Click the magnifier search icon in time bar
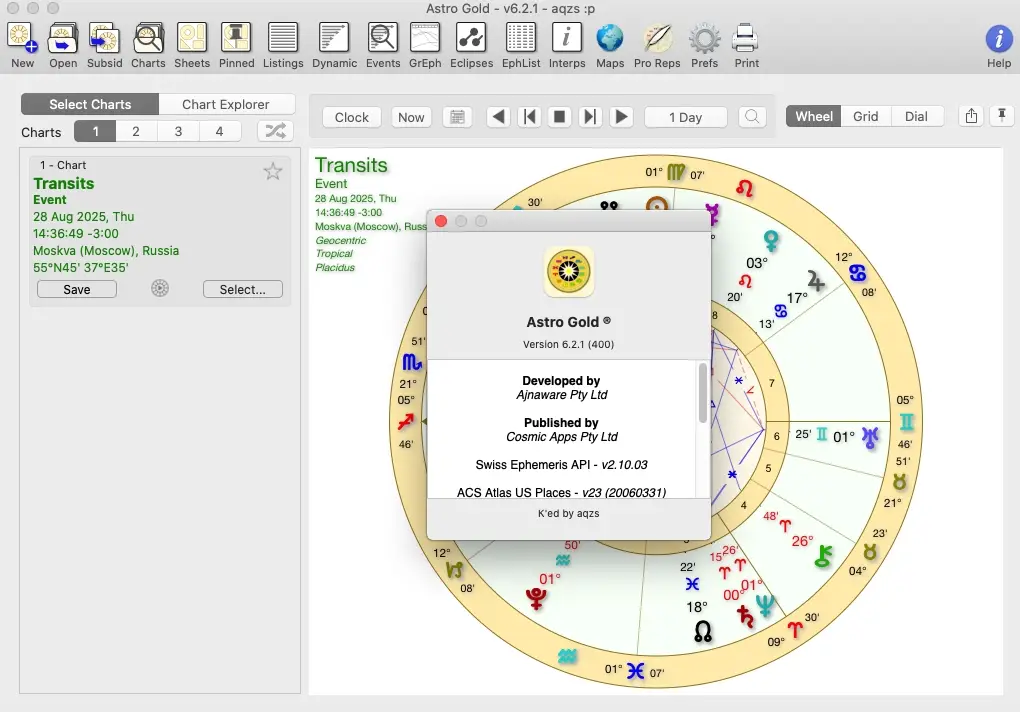 pos(752,117)
